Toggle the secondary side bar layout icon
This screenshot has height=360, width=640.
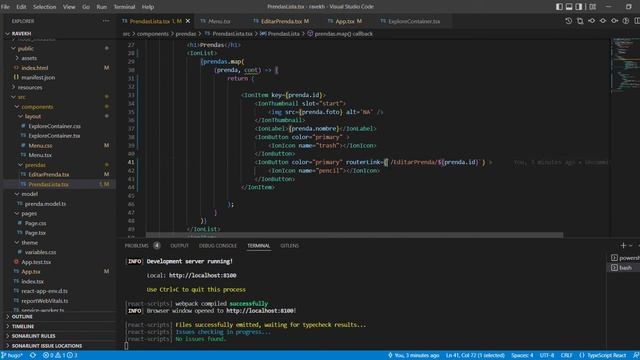click(579, 7)
